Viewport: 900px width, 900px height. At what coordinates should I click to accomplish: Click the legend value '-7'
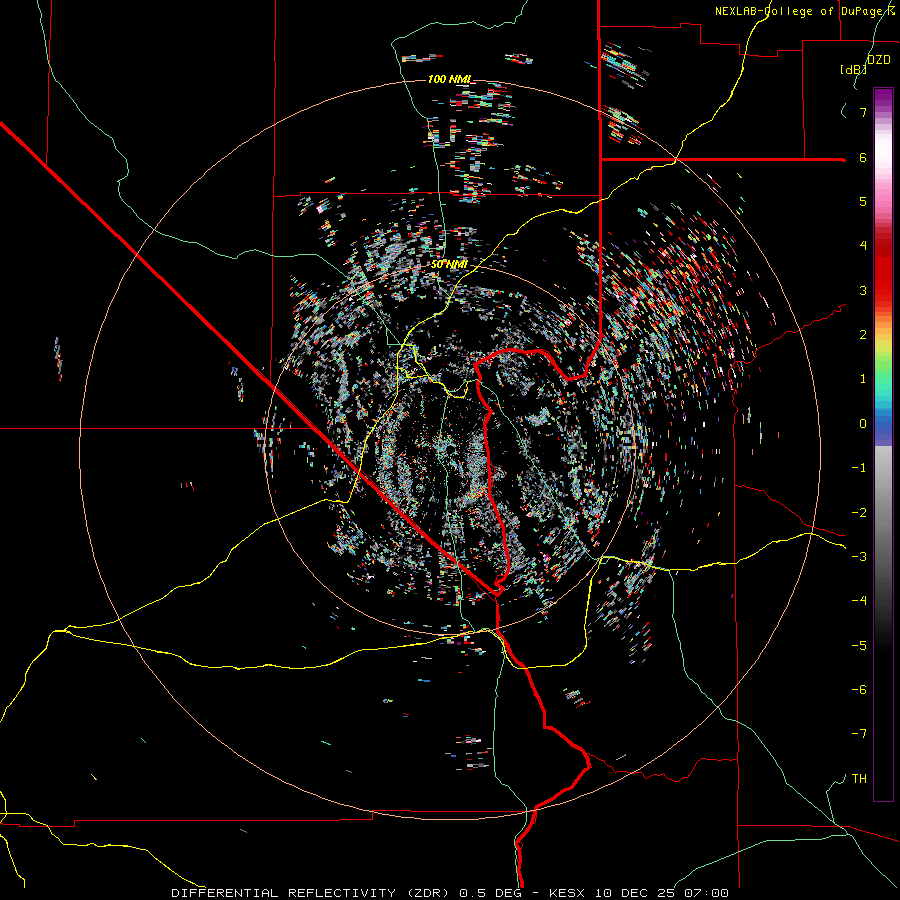point(859,734)
